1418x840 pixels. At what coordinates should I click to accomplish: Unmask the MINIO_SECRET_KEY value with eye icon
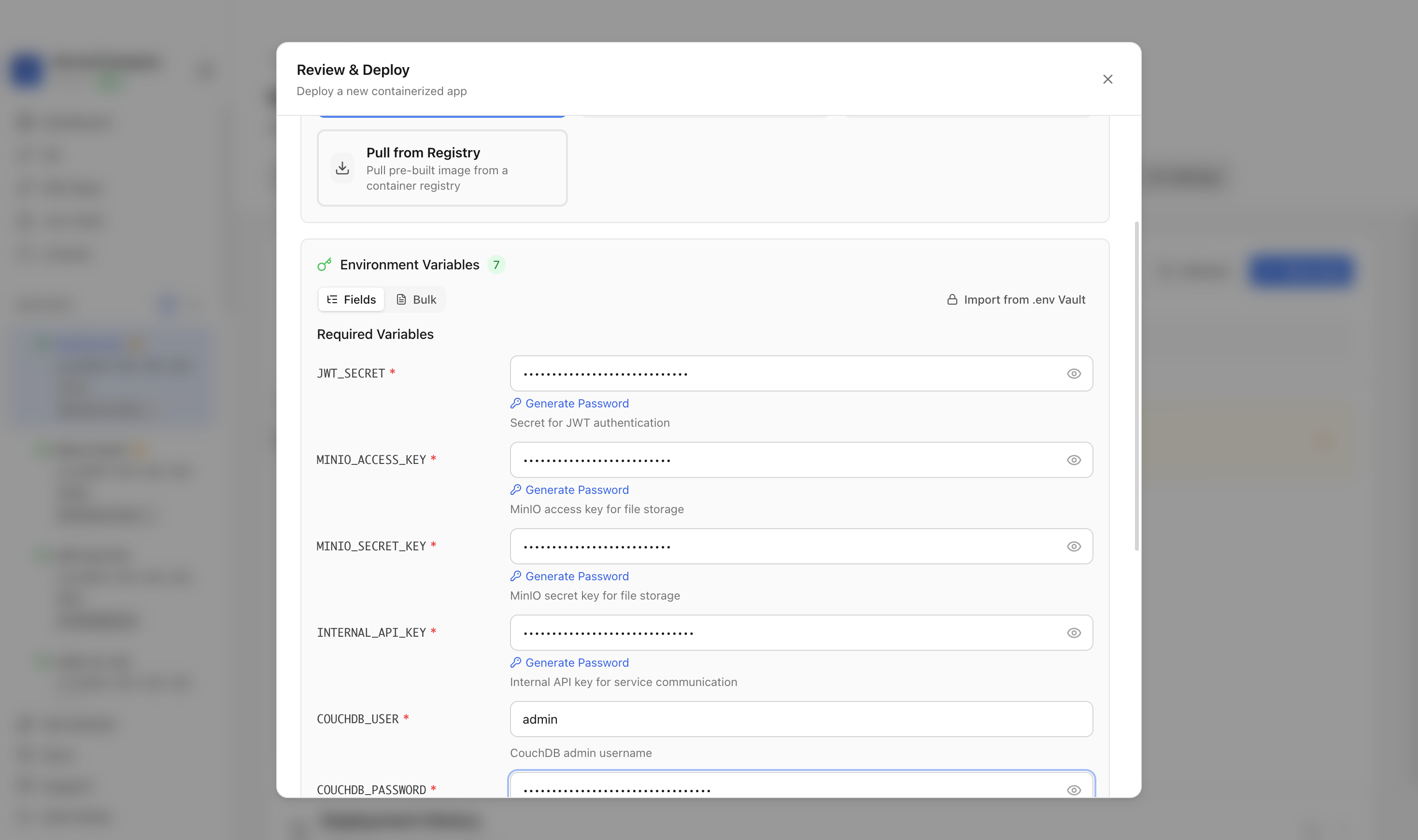coord(1074,546)
